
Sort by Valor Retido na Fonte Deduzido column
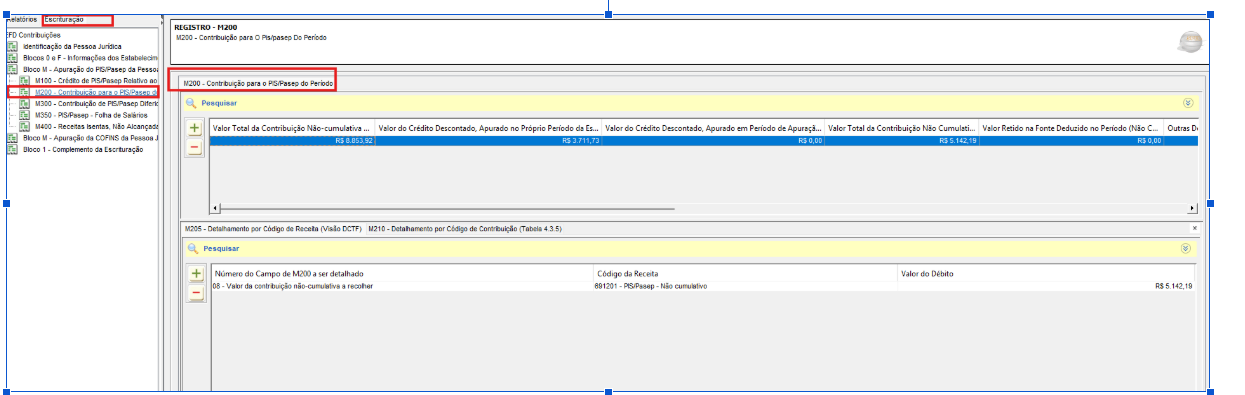point(1071,128)
